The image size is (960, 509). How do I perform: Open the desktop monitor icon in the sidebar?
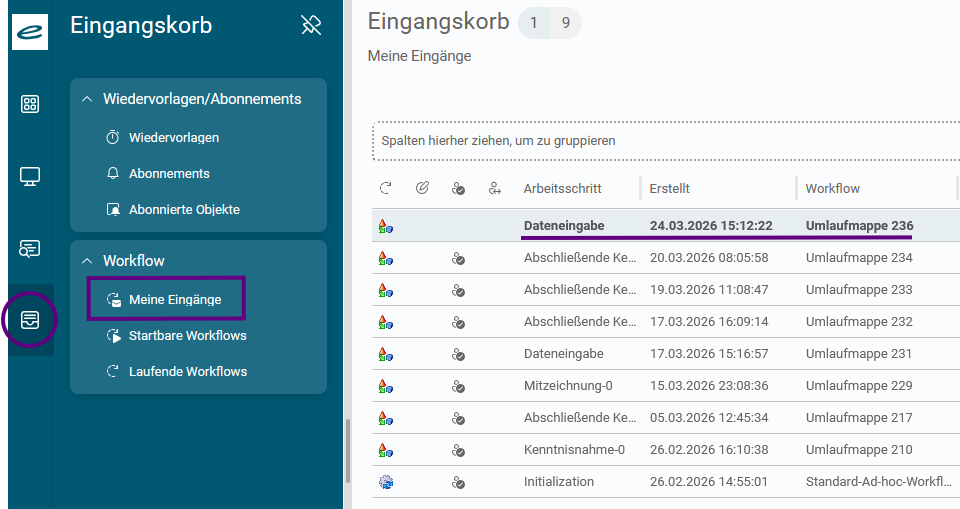click(x=29, y=176)
